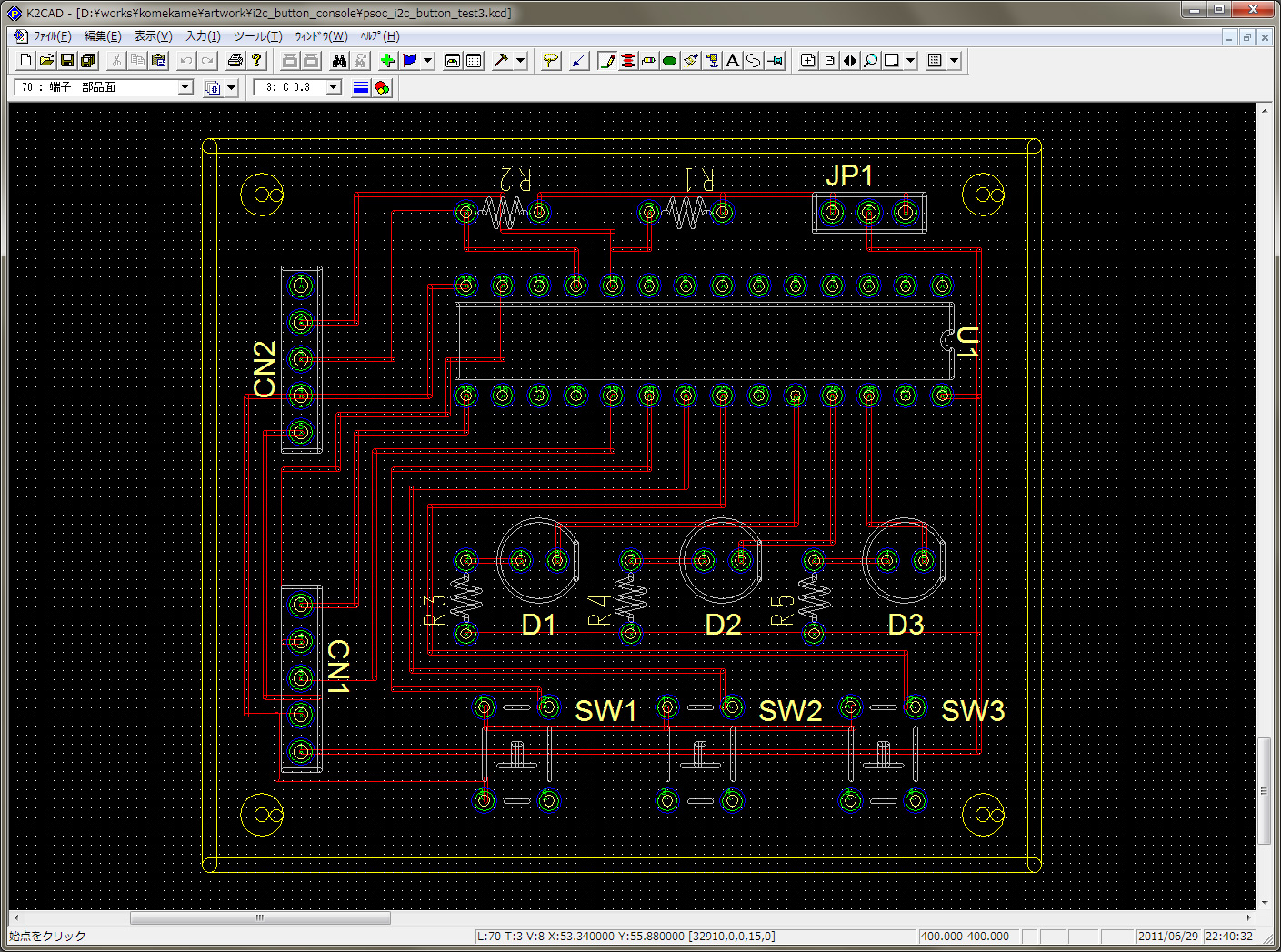
Task: Toggle the blue horizontal lines layer button
Action: click(361, 87)
